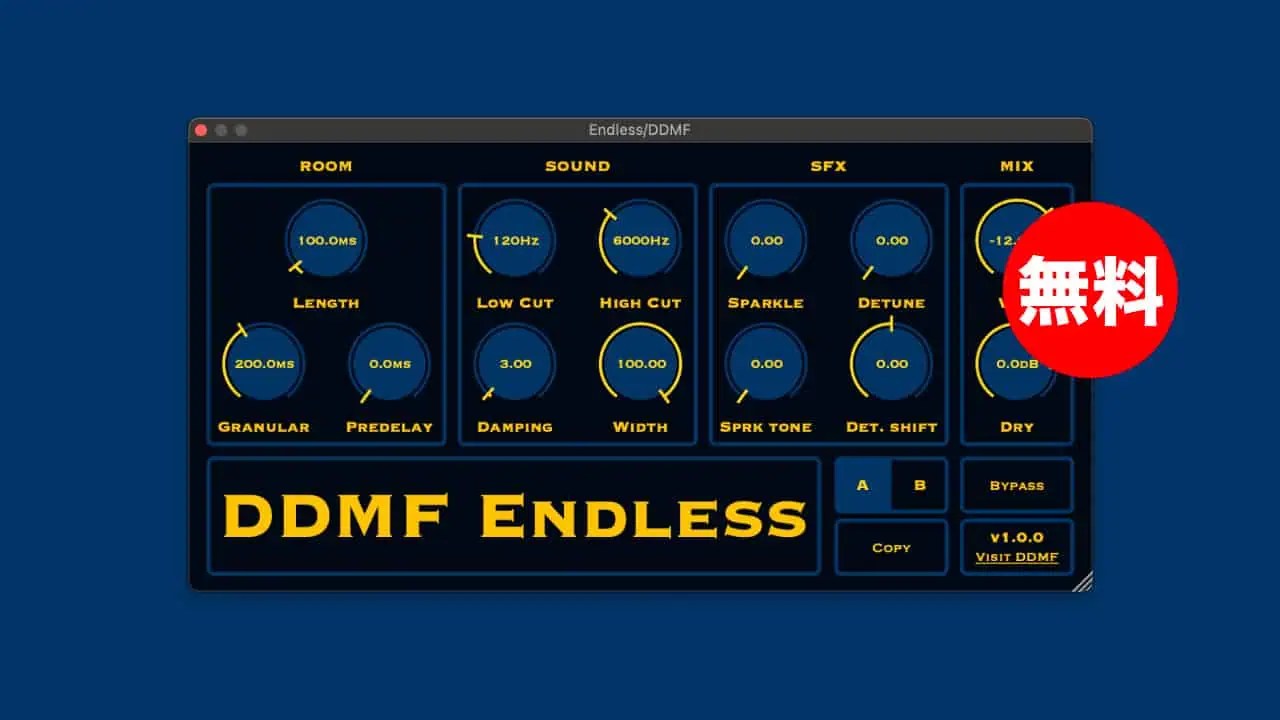1280x720 pixels.
Task: Close the Endless/DDMF window
Action: tap(201, 130)
